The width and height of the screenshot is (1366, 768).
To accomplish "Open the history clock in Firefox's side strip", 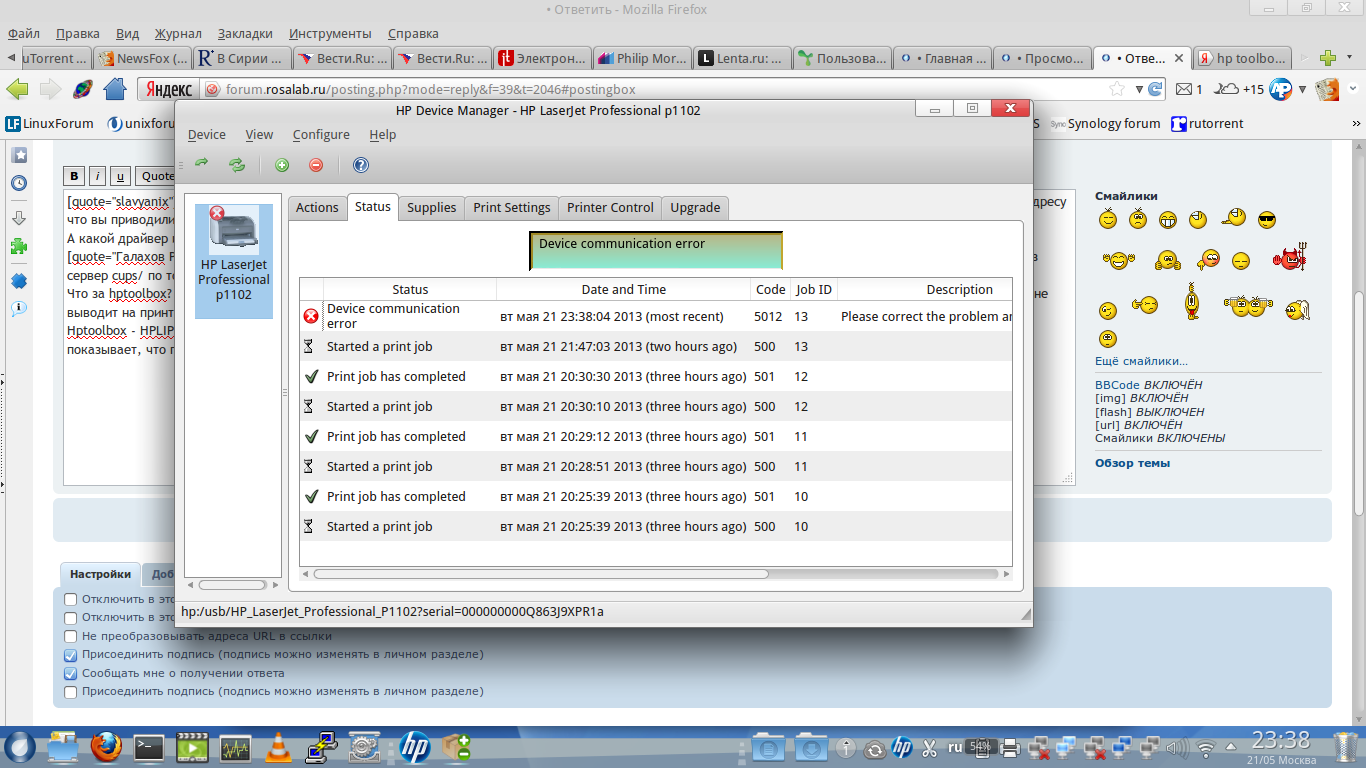I will (x=19, y=184).
